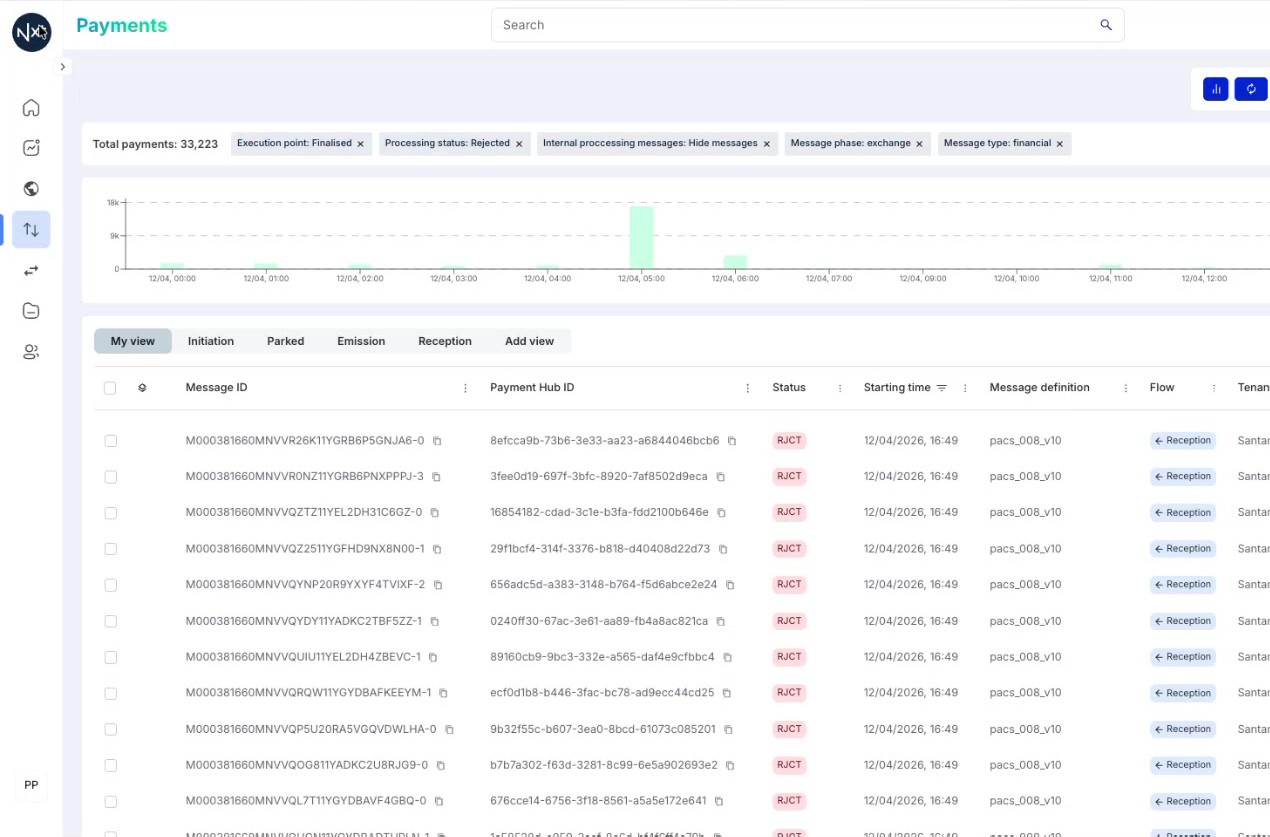Click the search magnifier icon
Image resolution: width=1270 pixels, height=837 pixels.
point(1106,25)
